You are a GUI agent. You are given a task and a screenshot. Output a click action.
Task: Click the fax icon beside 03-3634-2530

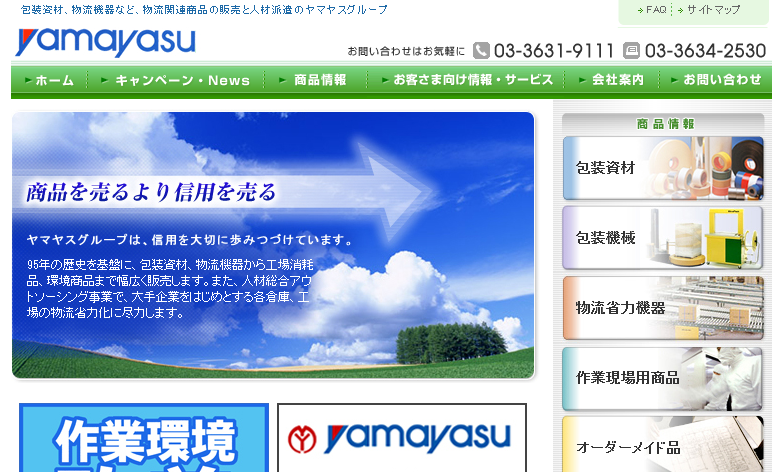click(632, 50)
